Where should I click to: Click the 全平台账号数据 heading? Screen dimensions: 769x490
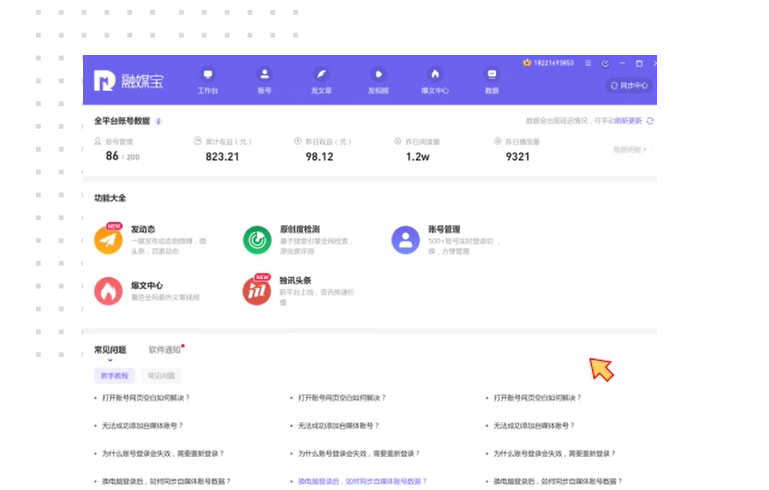122,121
